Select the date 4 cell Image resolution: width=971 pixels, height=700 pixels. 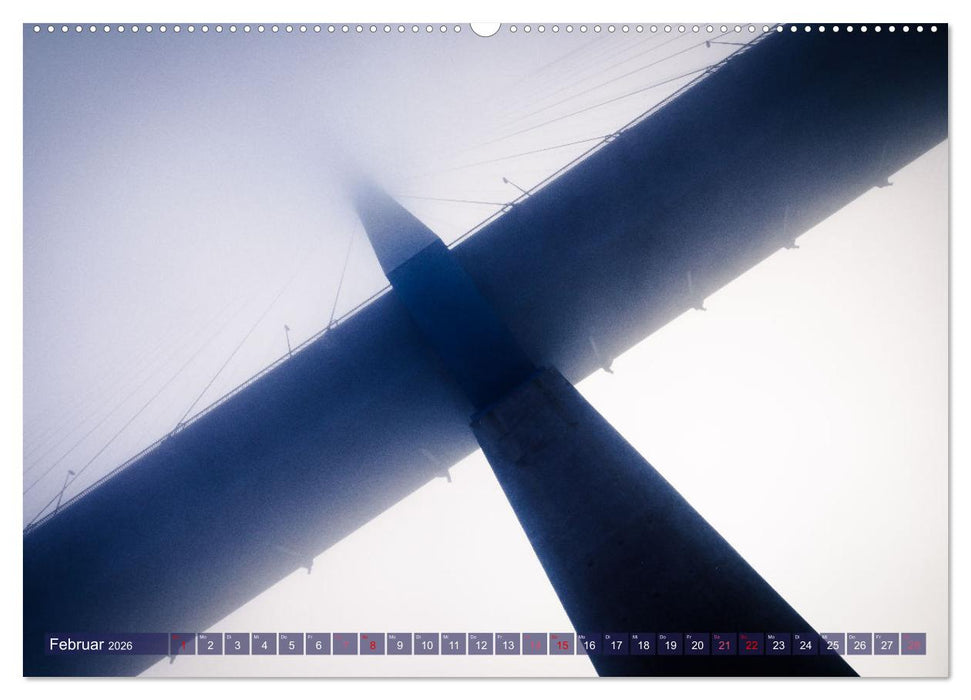pyautogui.click(x=264, y=645)
